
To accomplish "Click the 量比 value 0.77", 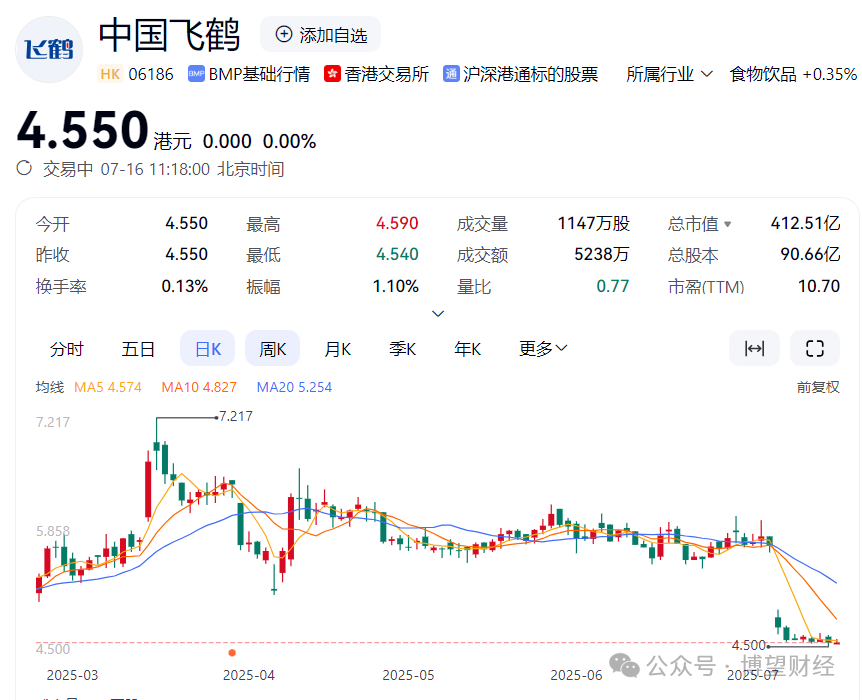I will point(613,286).
